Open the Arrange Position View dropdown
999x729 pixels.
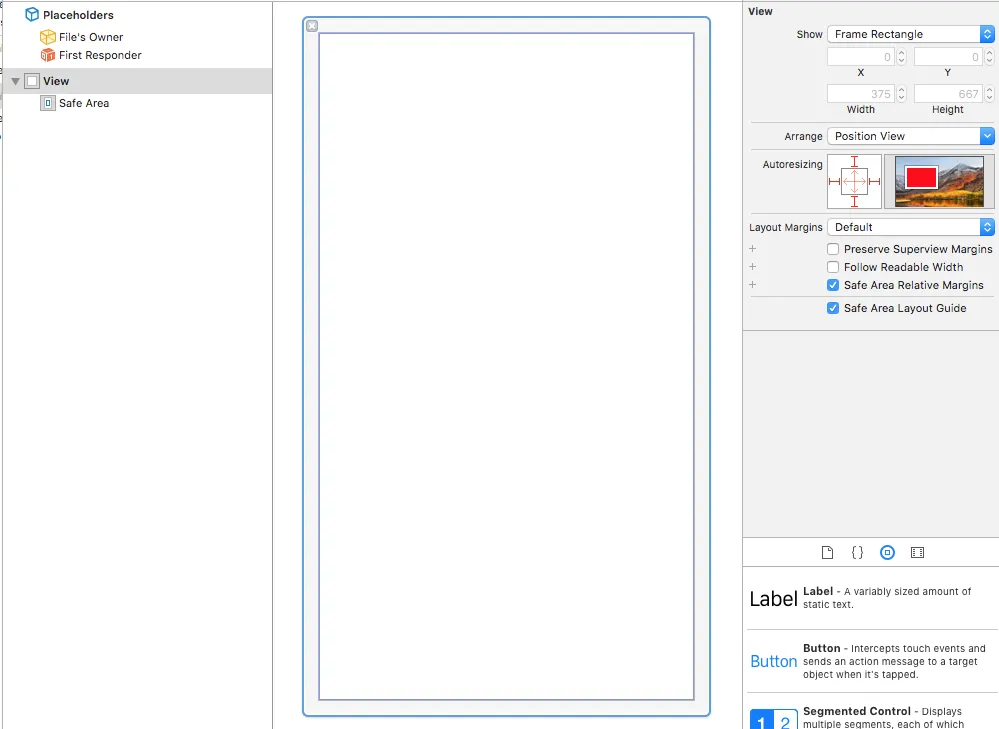(x=910, y=136)
